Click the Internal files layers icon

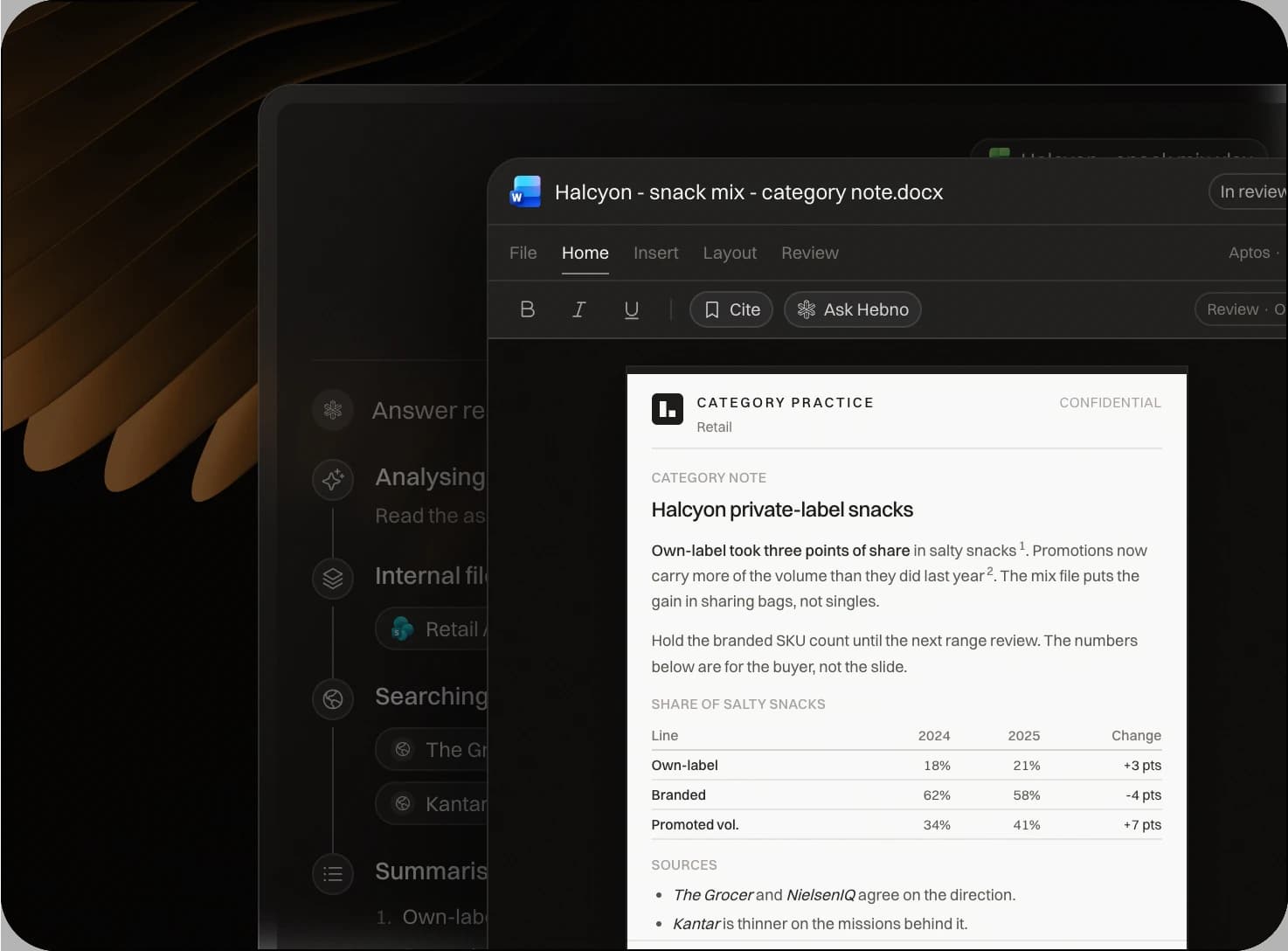tap(333, 578)
